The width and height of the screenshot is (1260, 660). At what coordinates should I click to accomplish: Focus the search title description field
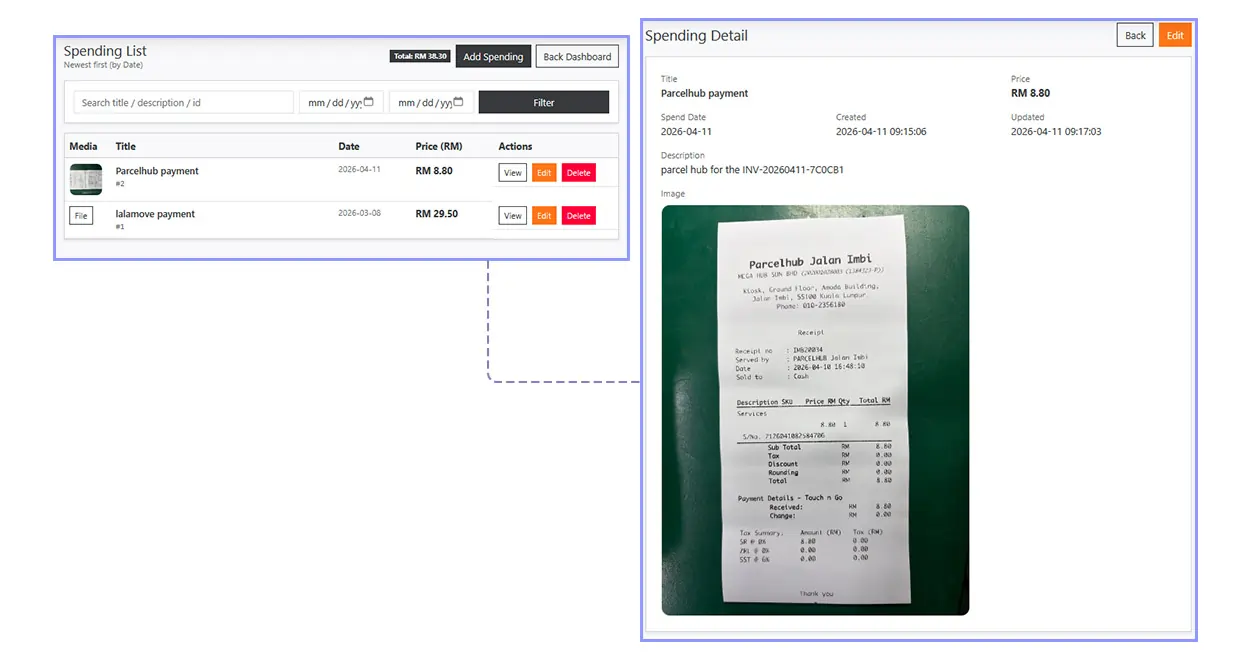point(182,101)
